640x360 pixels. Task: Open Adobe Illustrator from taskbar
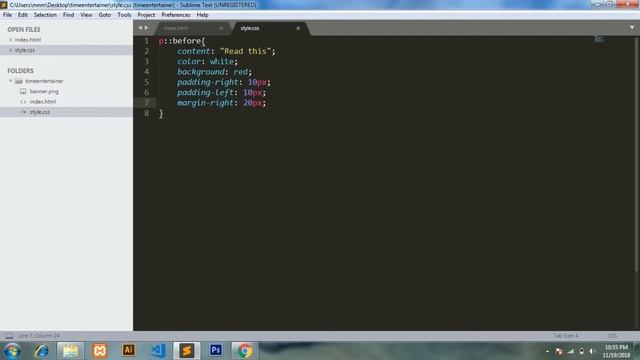coord(129,350)
